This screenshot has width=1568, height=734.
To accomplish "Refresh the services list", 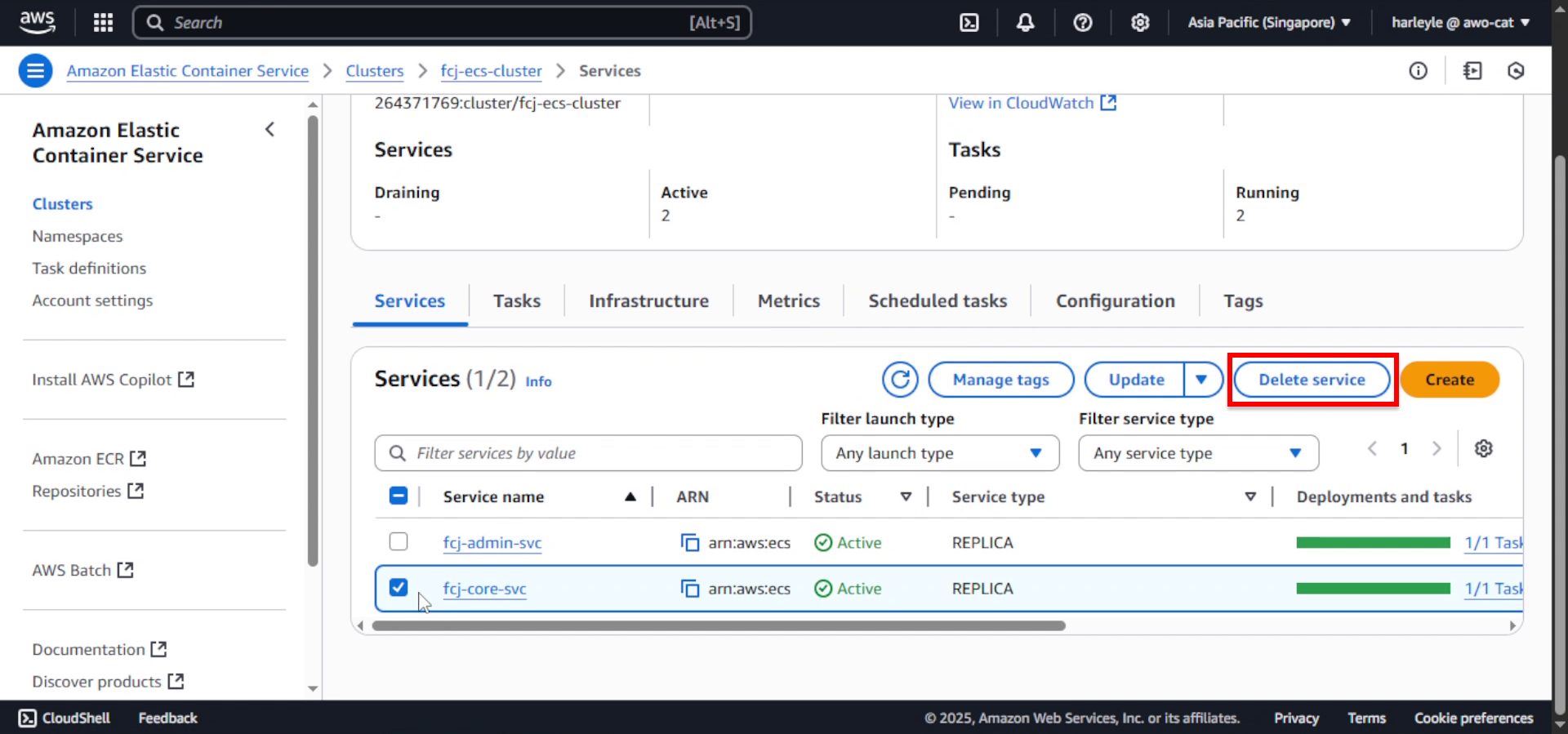I will pos(900,380).
